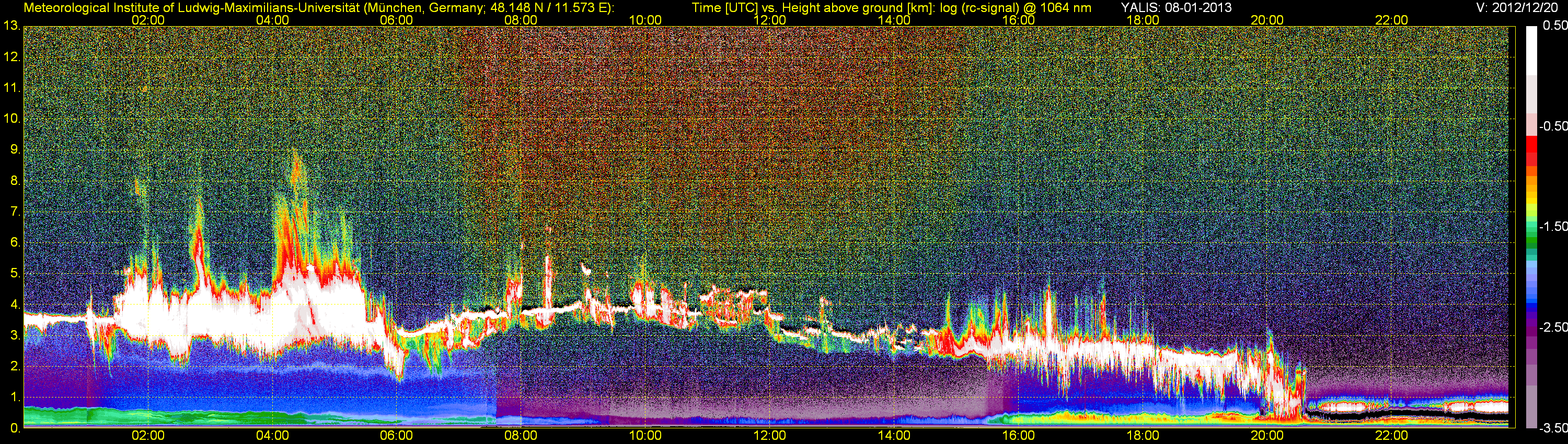Viewport: 1568px width, 444px height.
Task: Click height axis label '0.'
Action: click(15, 429)
